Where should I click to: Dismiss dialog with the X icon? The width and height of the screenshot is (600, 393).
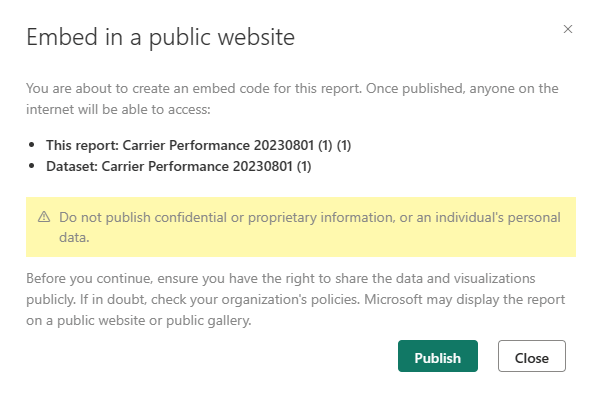click(568, 29)
